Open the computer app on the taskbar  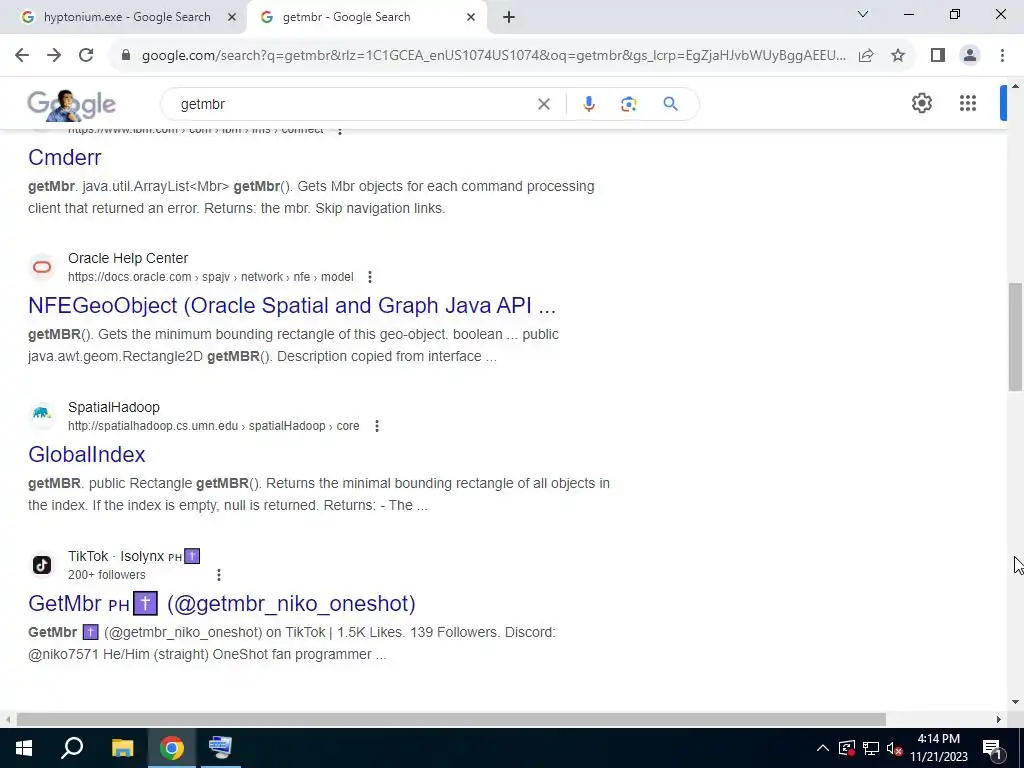221,748
